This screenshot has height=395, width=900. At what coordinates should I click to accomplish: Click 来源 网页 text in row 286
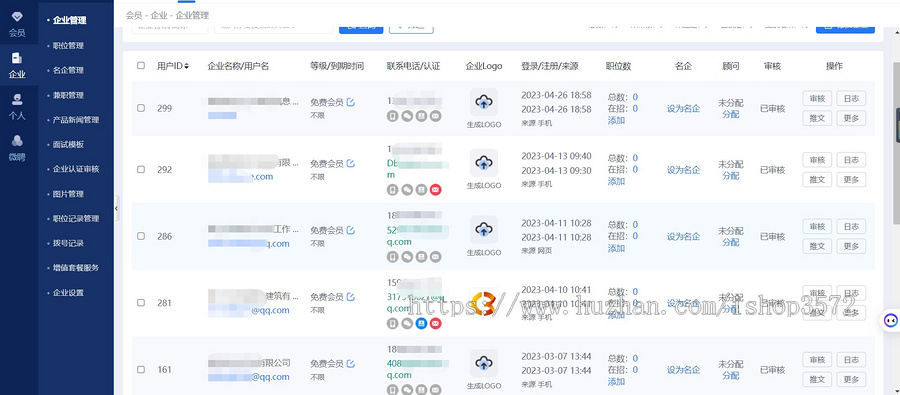(537, 251)
